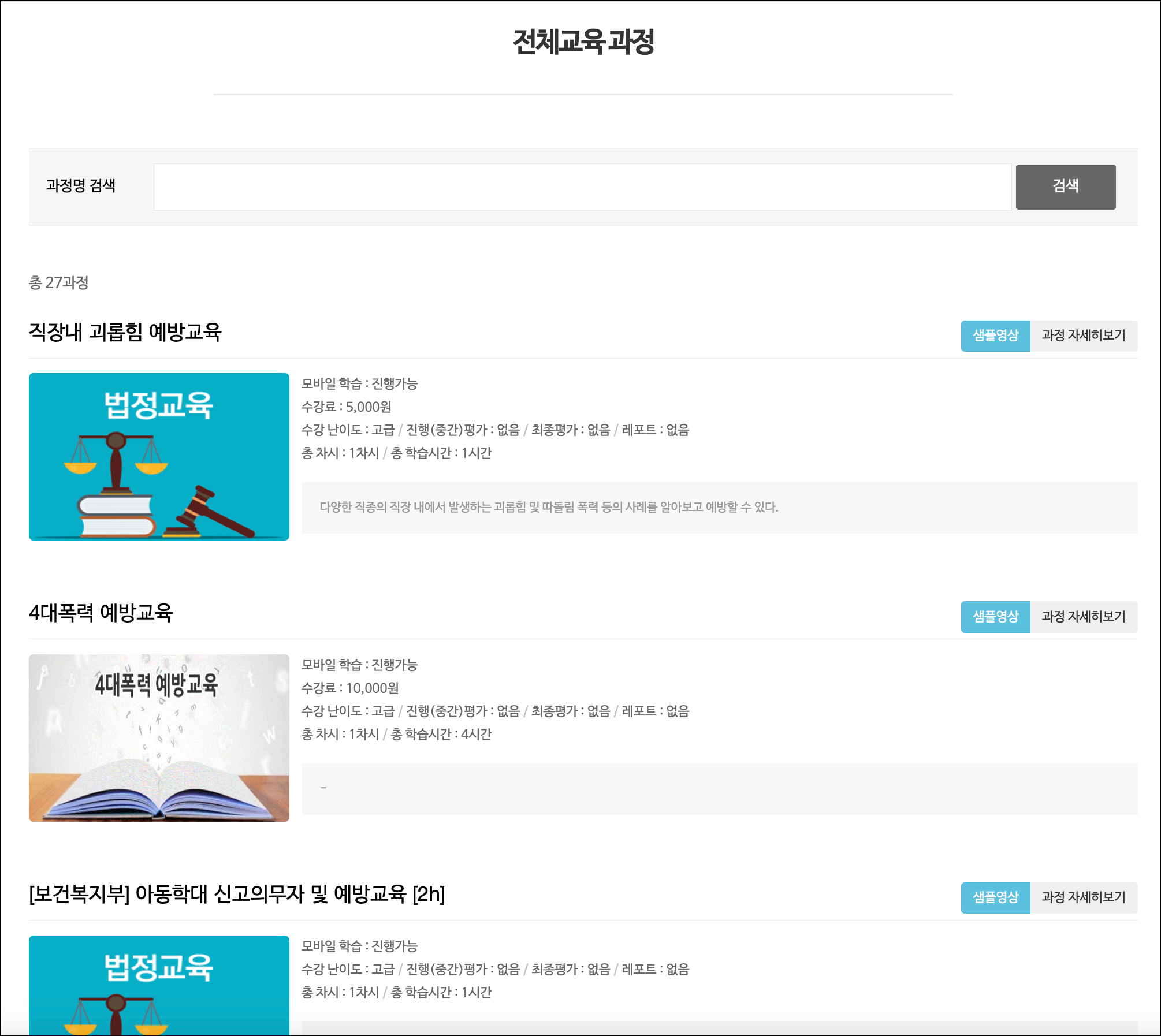Click 모바일 학습 text under 4대폭력 예방교육

[x=359, y=665]
